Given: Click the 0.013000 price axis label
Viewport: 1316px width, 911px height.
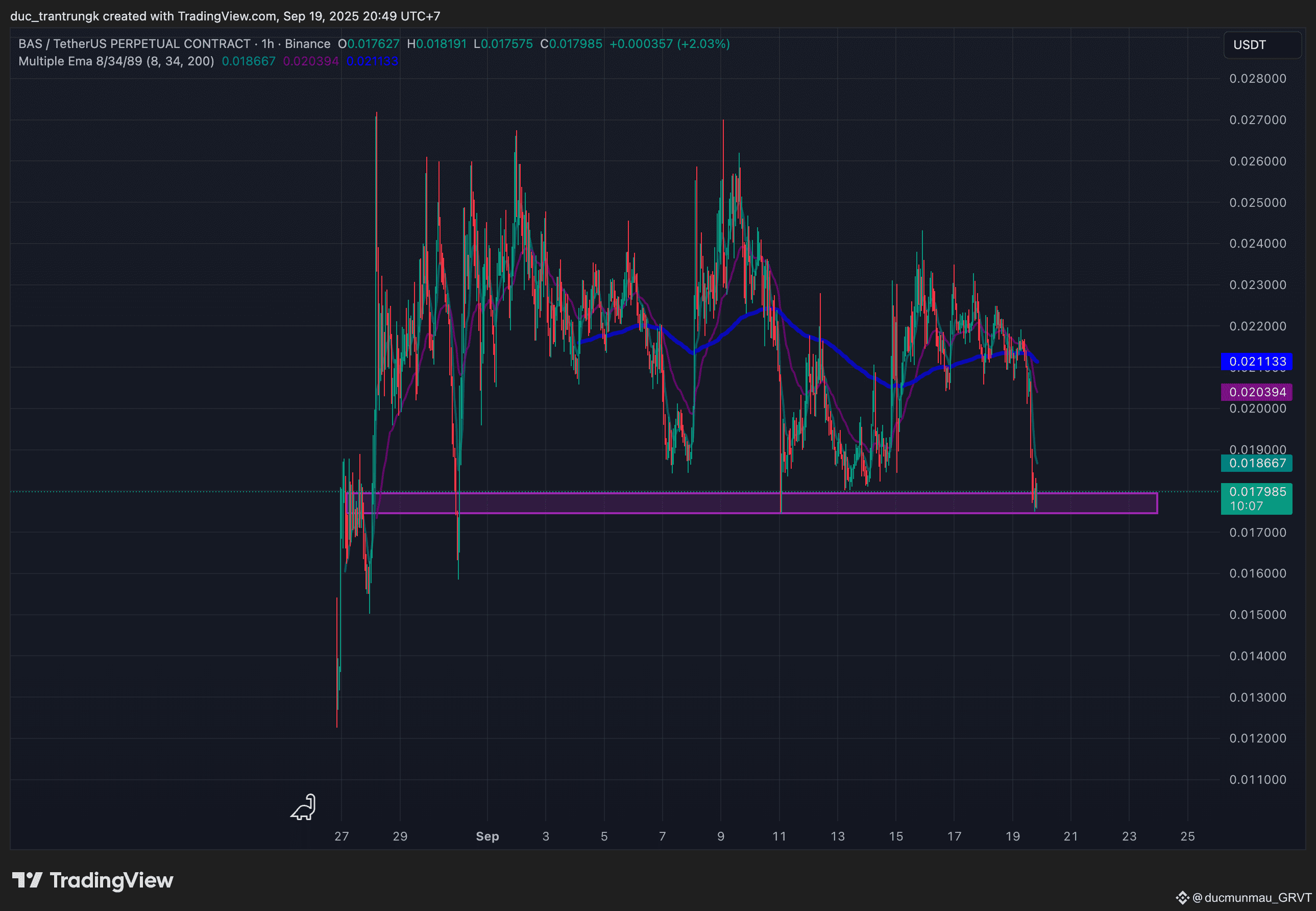Looking at the screenshot, I should pos(1258,698).
